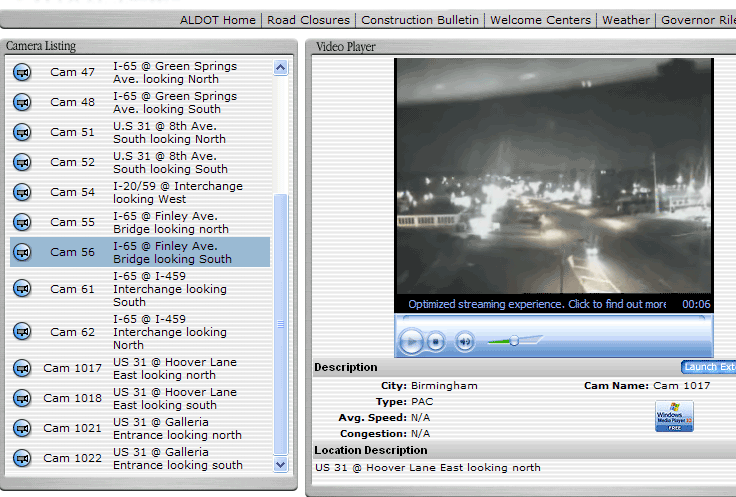This screenshot has height=497, width=736.
Task: Click the video seek bar
Action: coord(554,318)
